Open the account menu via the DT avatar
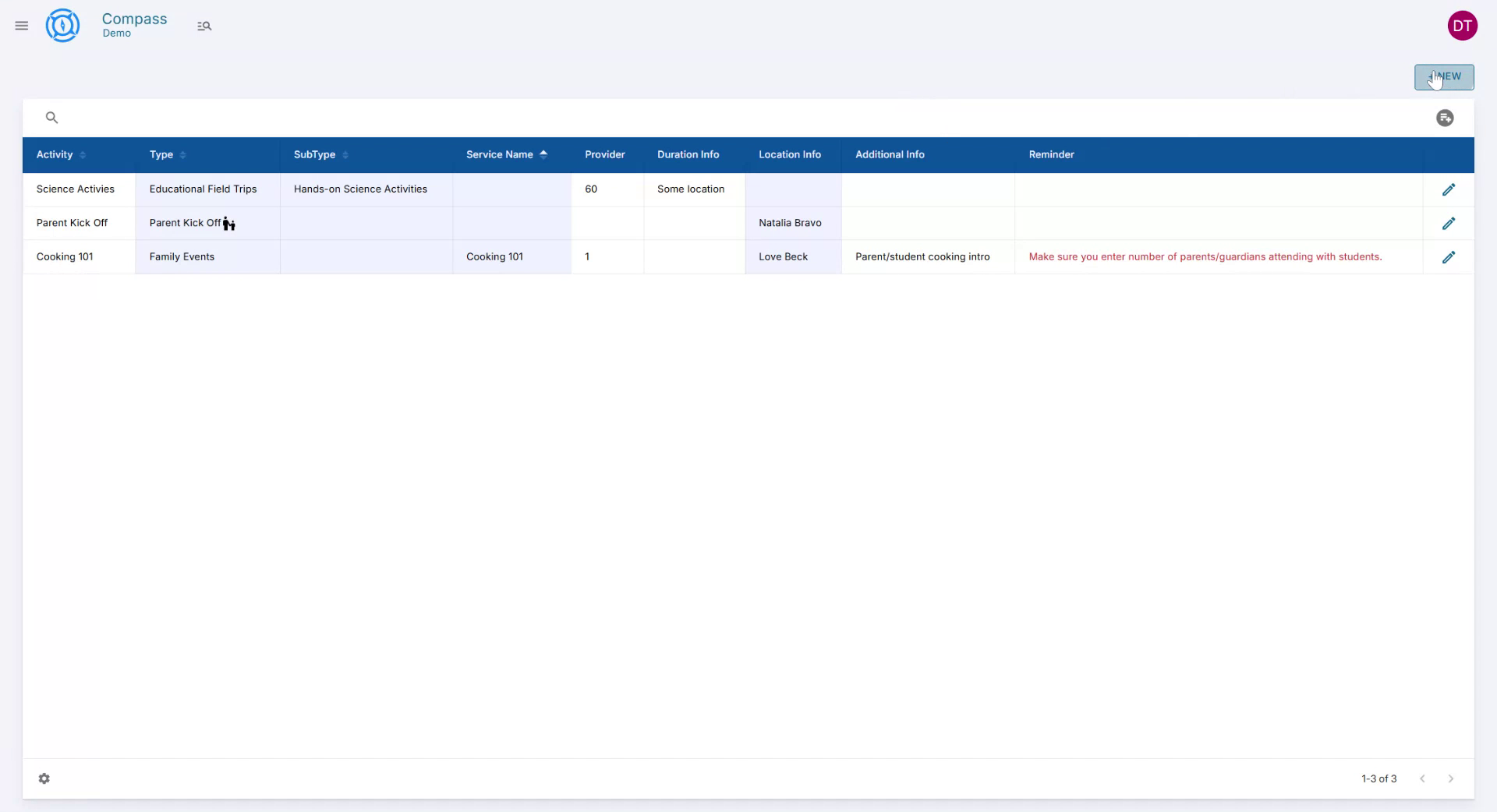The image size is (1497, 812). coord(1463,25)
